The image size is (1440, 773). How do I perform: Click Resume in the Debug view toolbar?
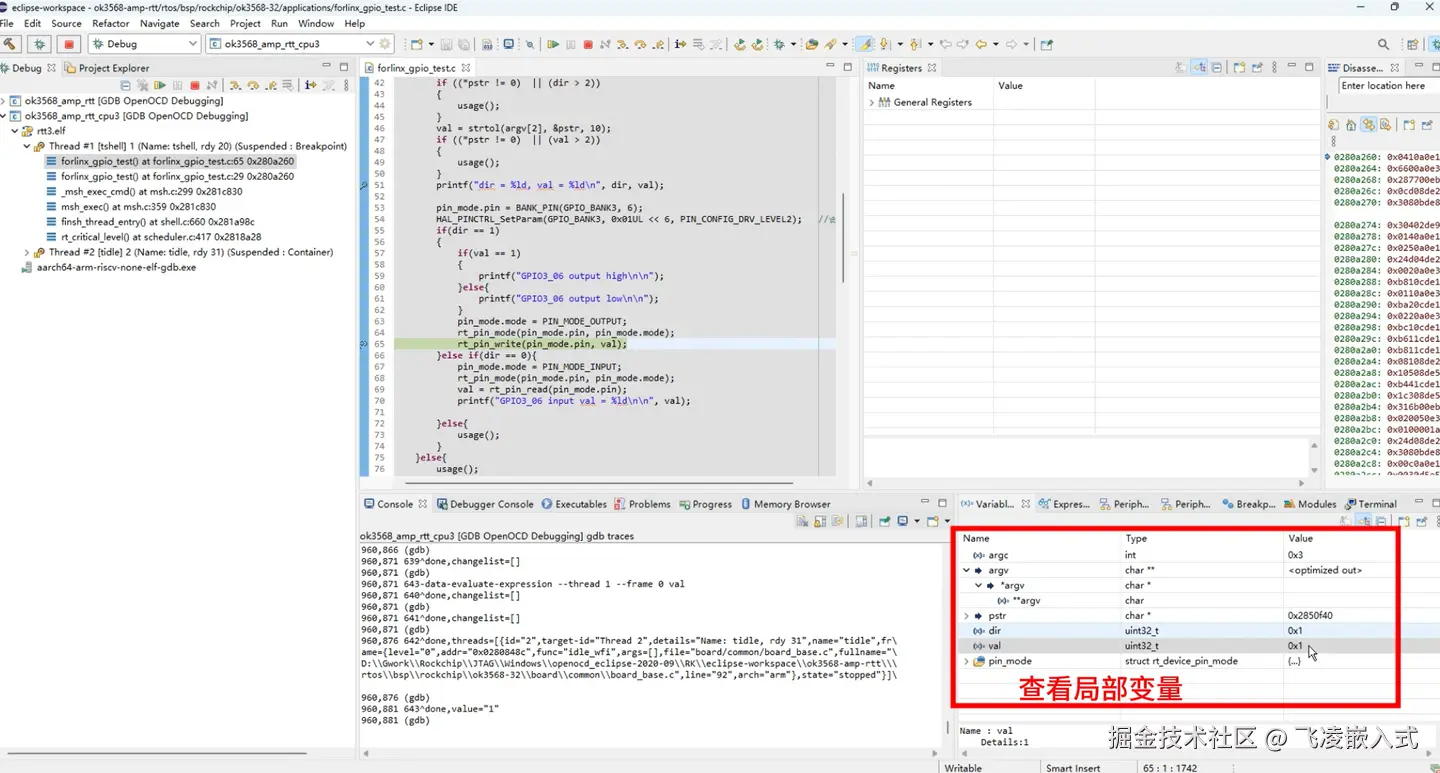pos(159,86)
